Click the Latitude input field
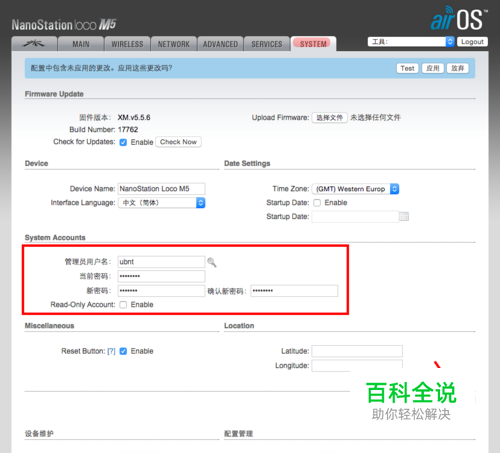This screenshot has height=453, width=500. (357, 351)
